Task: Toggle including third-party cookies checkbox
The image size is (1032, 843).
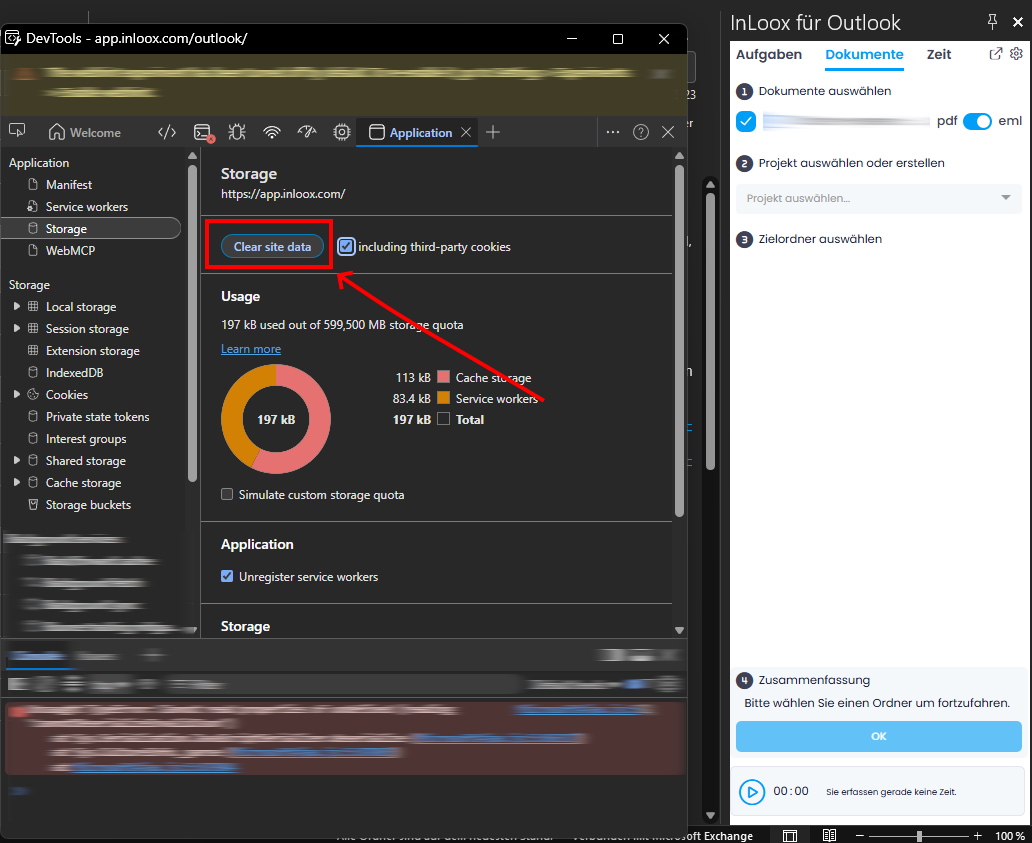Action: (346, 247)
